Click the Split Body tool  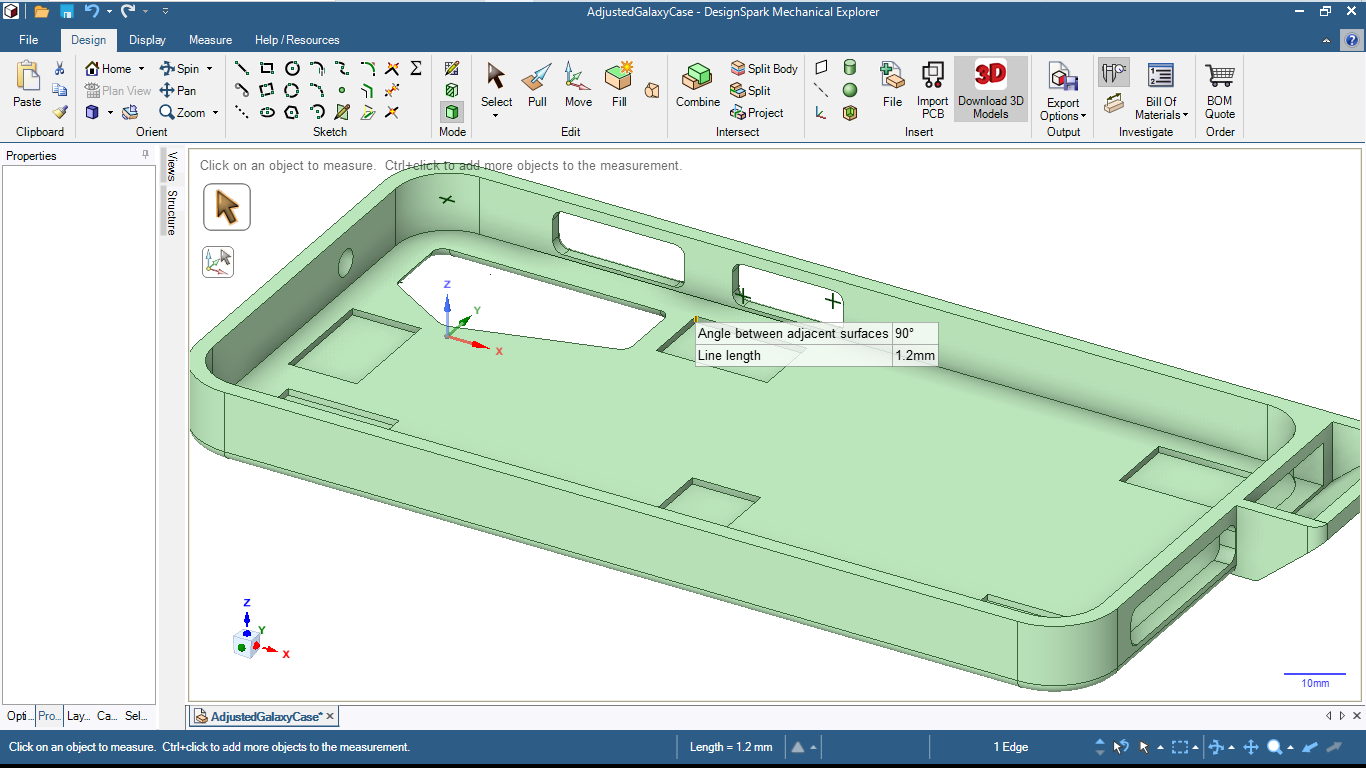tap(764, 68)
